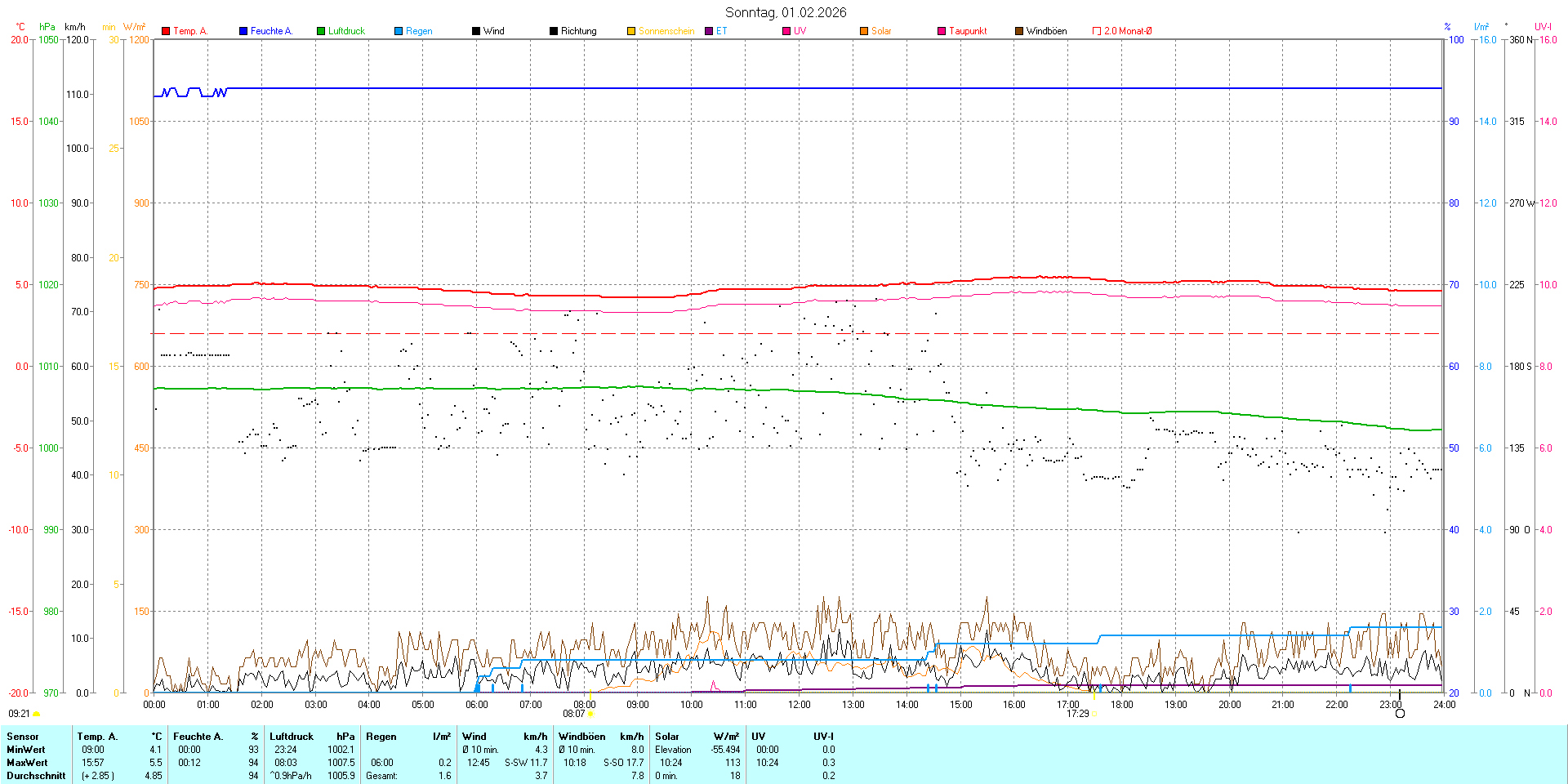Click the Luftdruck column header in table
The width and height of the screenshot is (1568, 784).
(292, 737)
